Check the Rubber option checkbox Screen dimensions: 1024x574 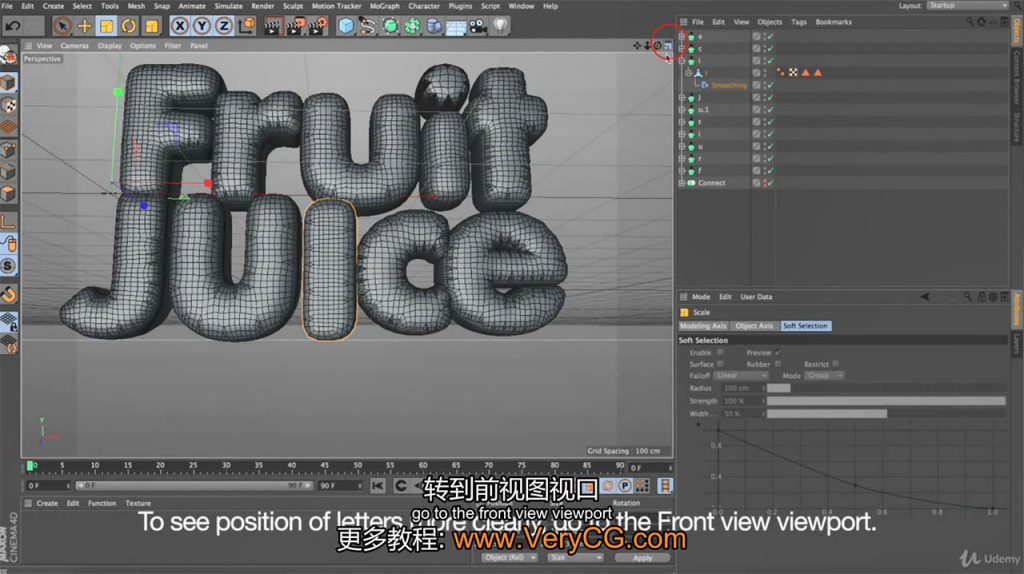(x=779, y=364)
